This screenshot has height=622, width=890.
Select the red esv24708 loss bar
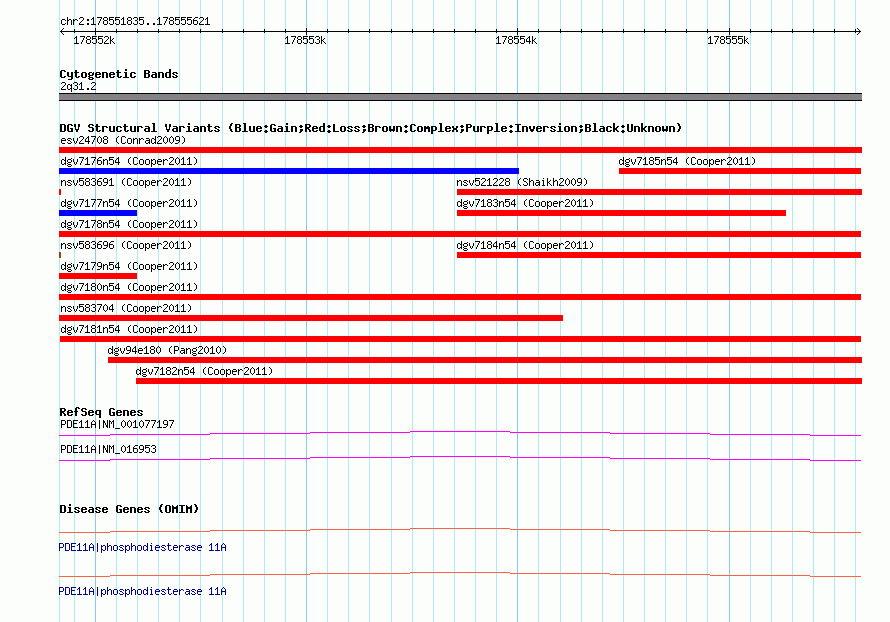[x=460, y=150]
